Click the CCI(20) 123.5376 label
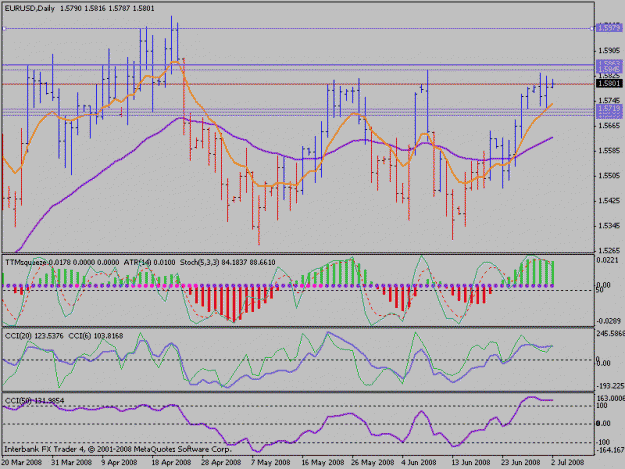 [34, 336]
